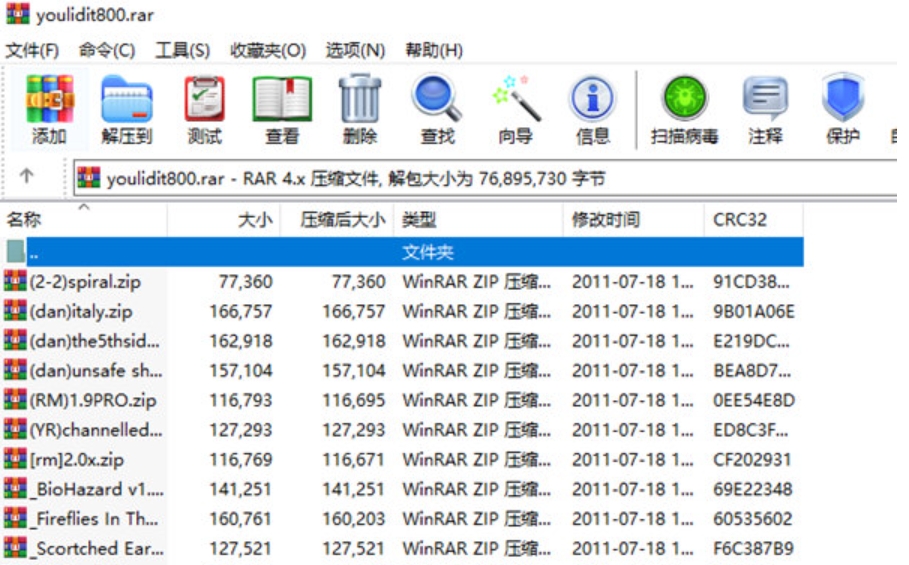Open the 向导 (Wizard) wand icon

click(x=516, y=99)
